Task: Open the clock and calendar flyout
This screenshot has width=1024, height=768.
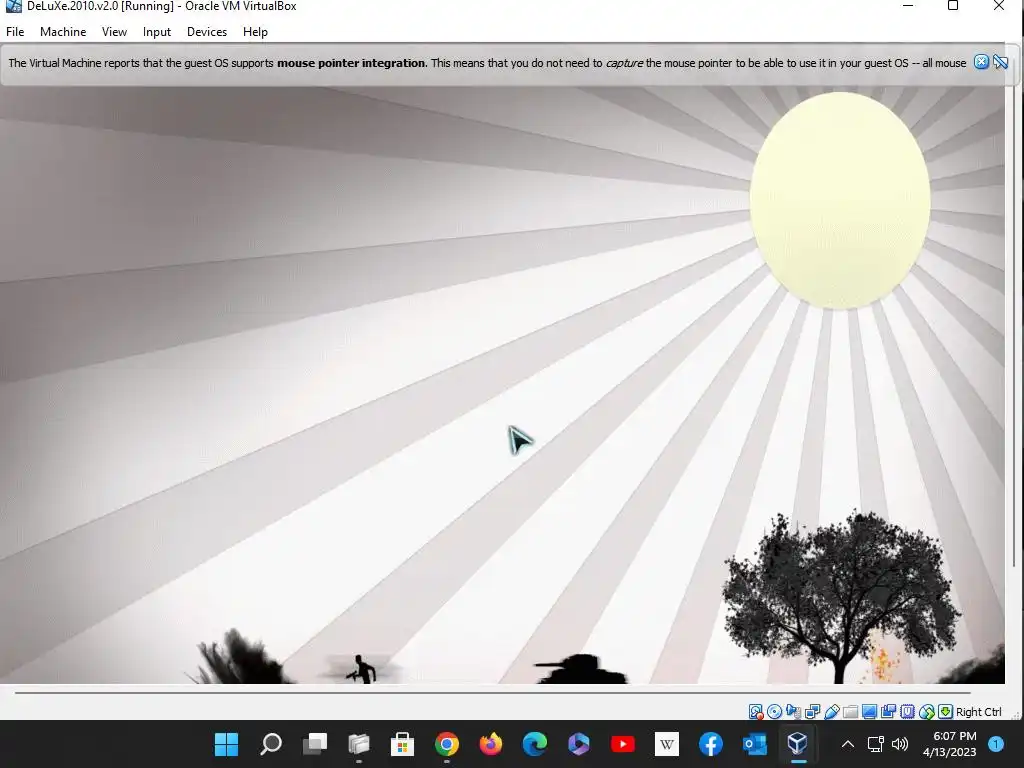Action: tap(950, 744)
